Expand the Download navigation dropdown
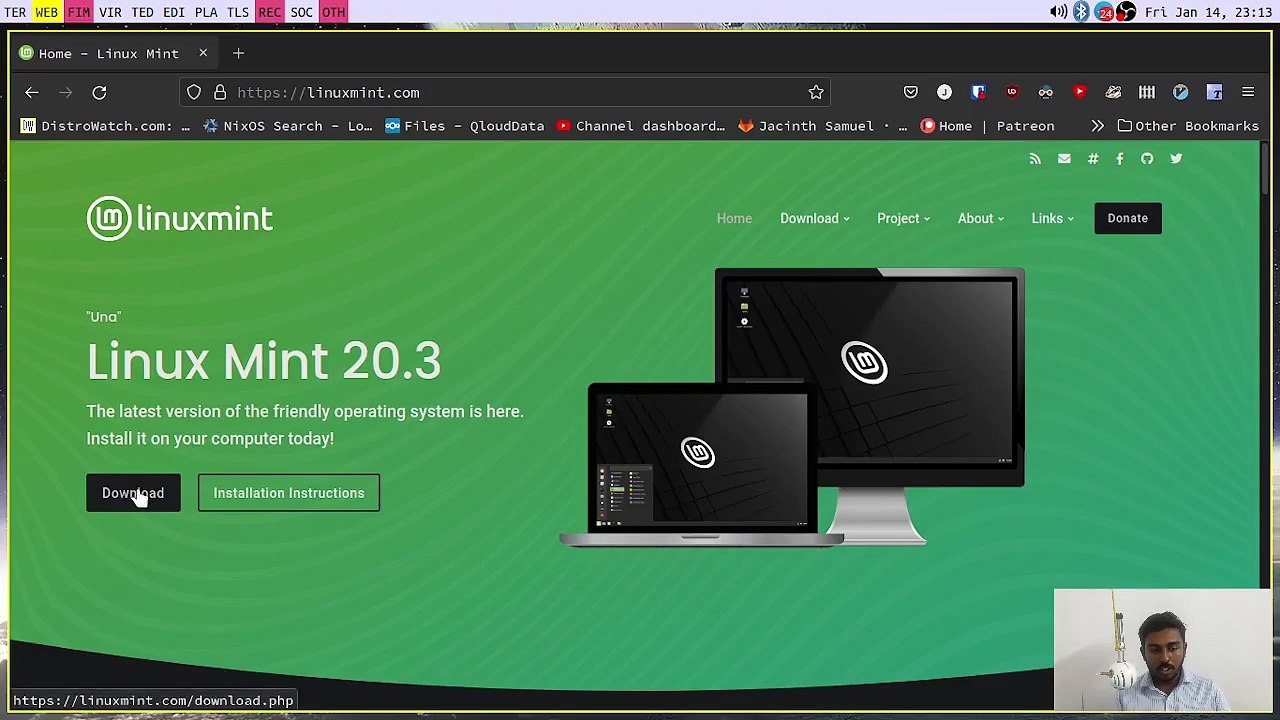The height and width of the screenshot is (720, 1280). 814,218
